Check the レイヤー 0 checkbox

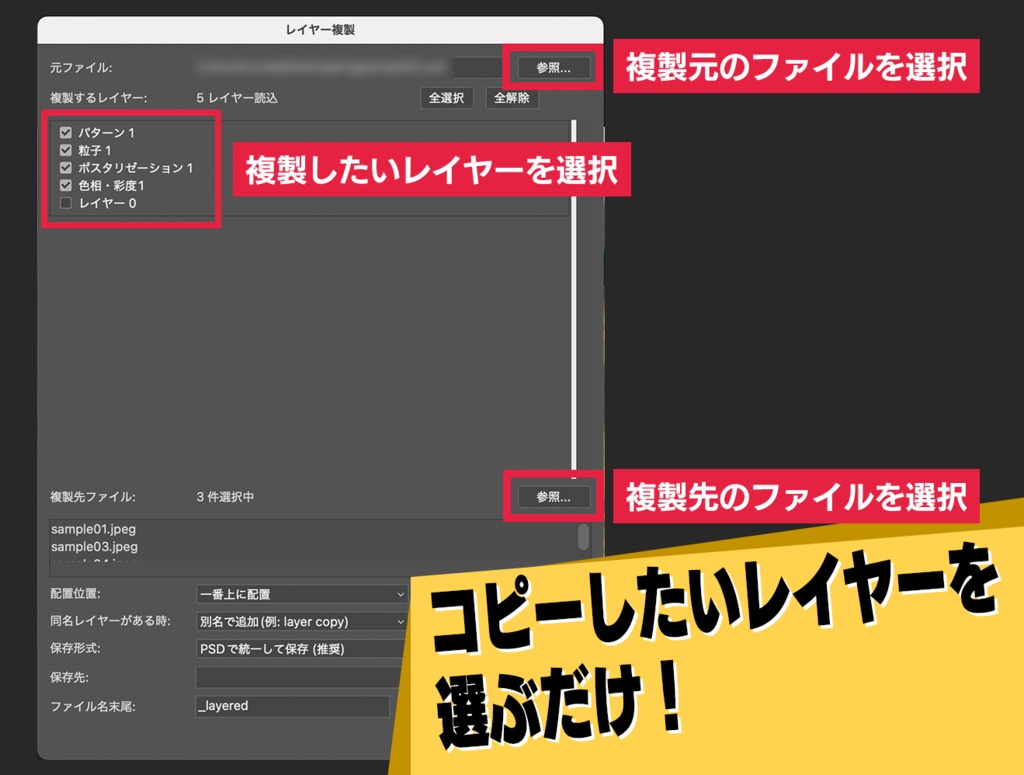coord(65,203)
